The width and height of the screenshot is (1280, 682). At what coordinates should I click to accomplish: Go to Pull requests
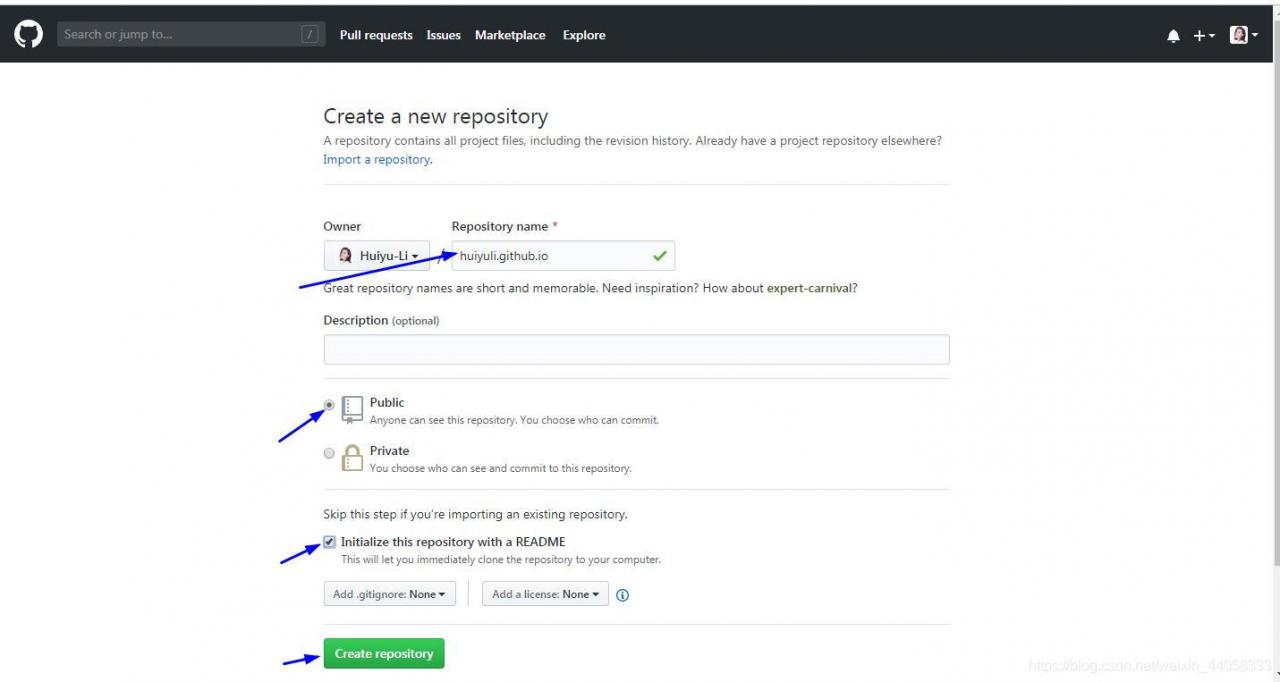[376, 35]
